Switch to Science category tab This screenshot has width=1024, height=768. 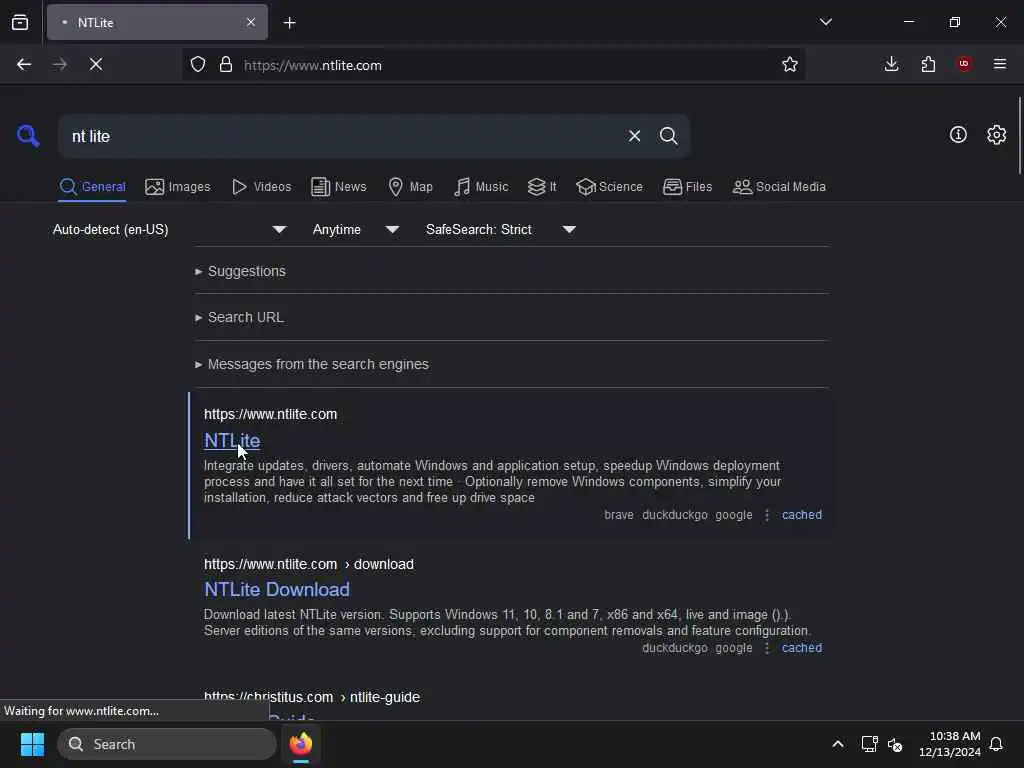pos(609,187)
